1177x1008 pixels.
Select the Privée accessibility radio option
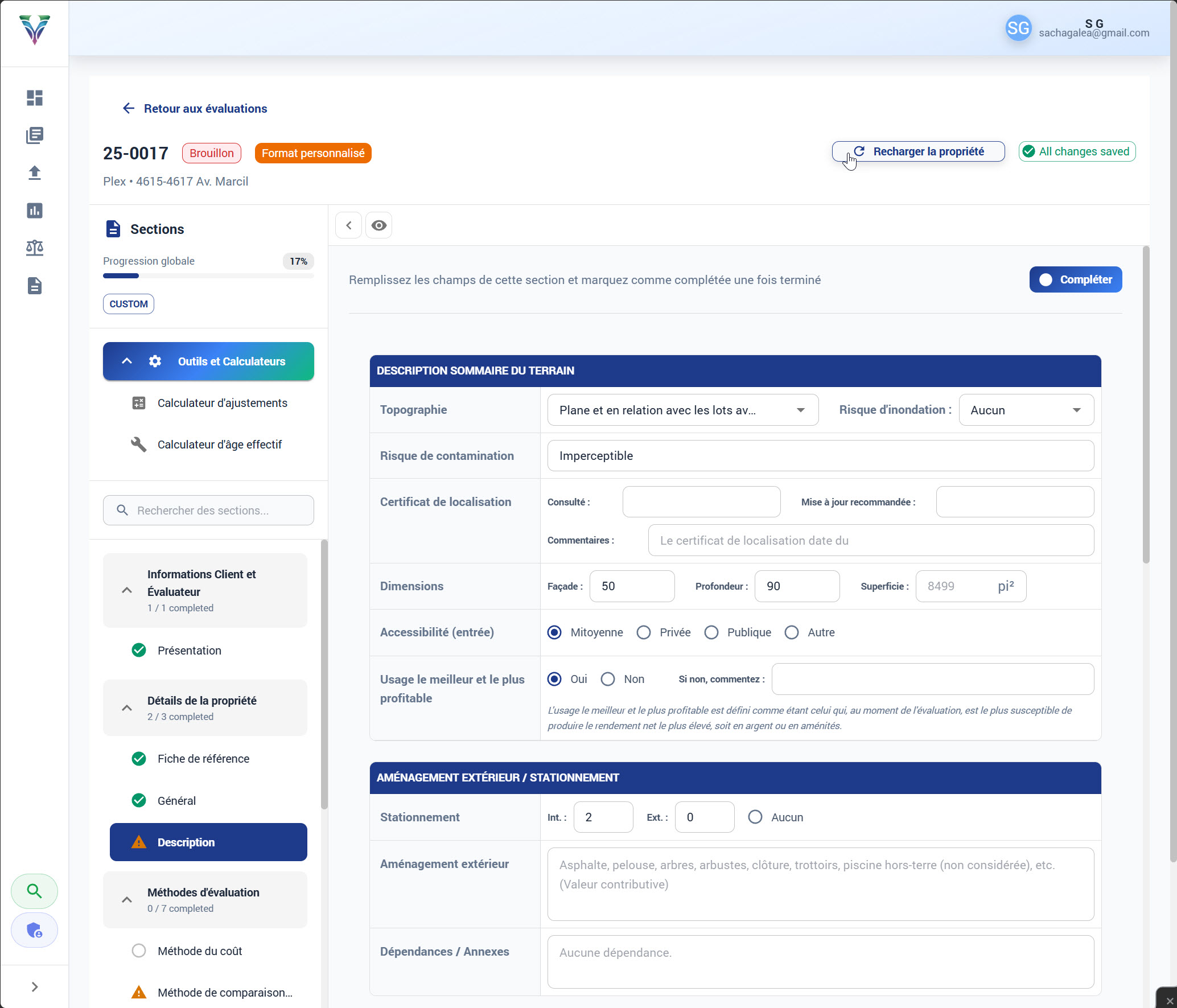coord(644,632)
